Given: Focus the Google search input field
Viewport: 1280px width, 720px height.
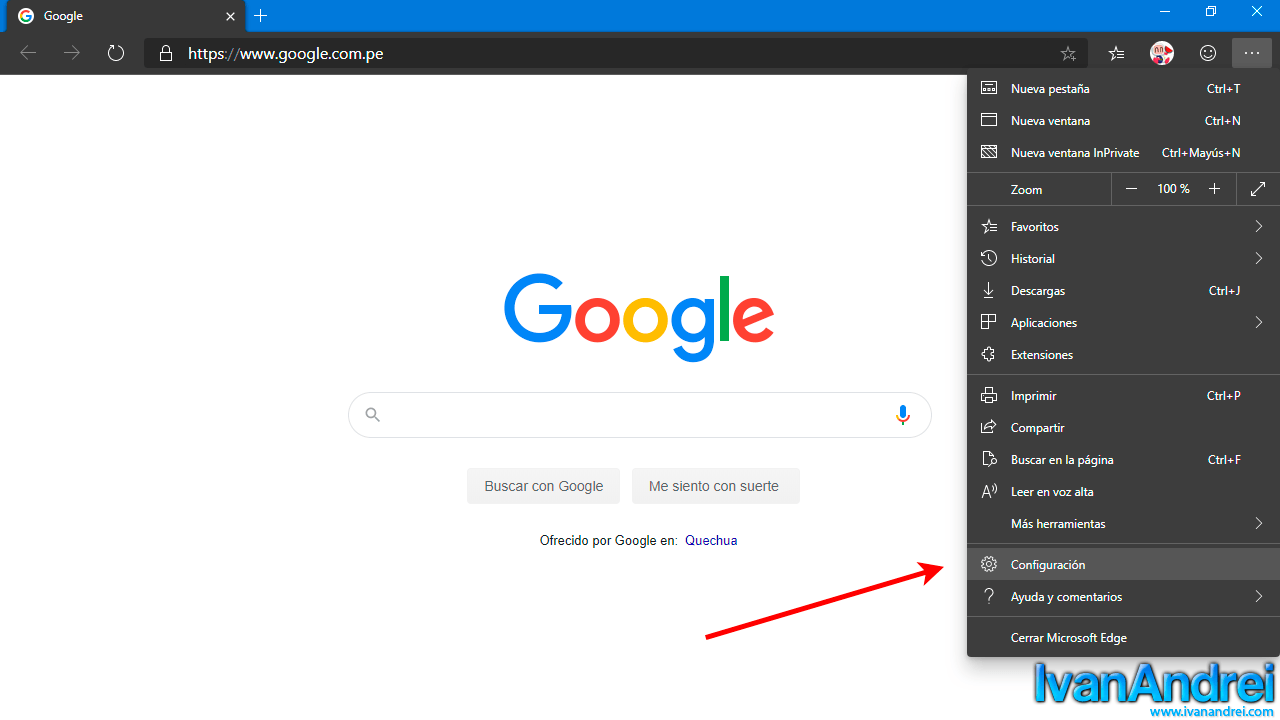Looking at the screenshot, I should (640, 415).
